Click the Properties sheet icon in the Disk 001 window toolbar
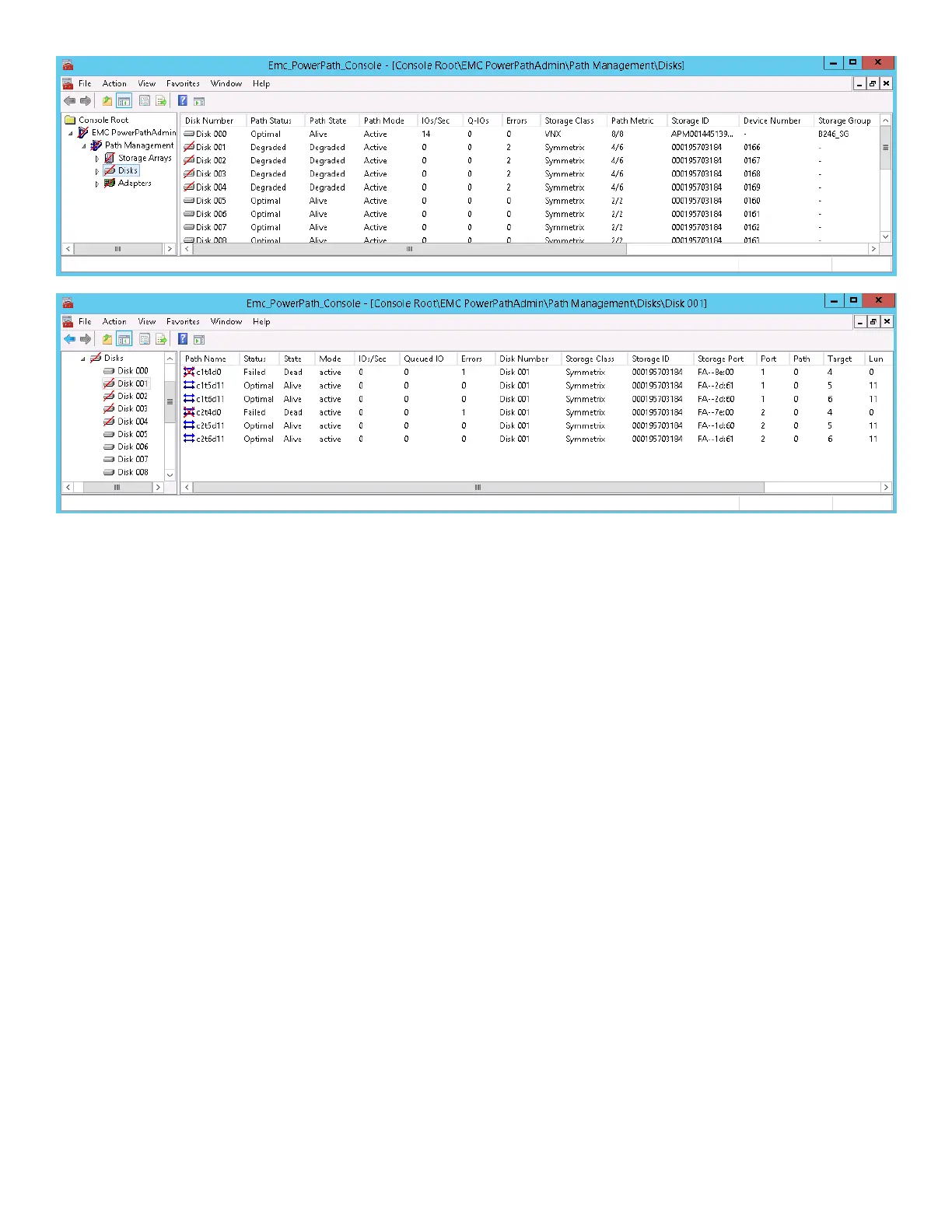Viewport: 952px width, 1232px height. click(x=145, y=339)
